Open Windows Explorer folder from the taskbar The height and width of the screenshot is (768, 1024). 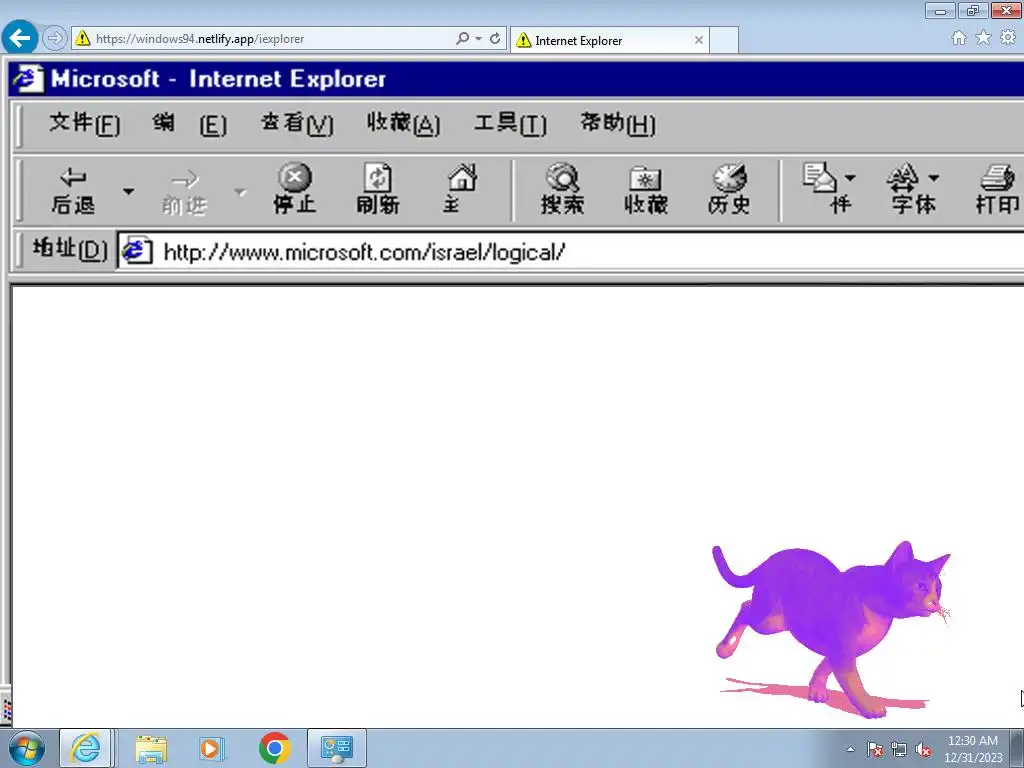[x=151, y=748]
